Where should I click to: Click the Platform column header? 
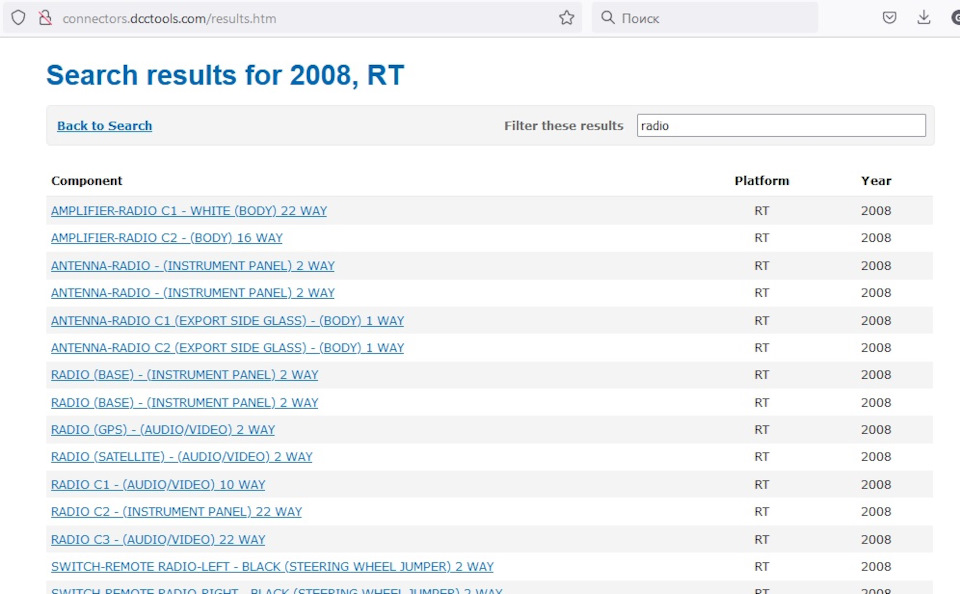[x=762, y=181]
